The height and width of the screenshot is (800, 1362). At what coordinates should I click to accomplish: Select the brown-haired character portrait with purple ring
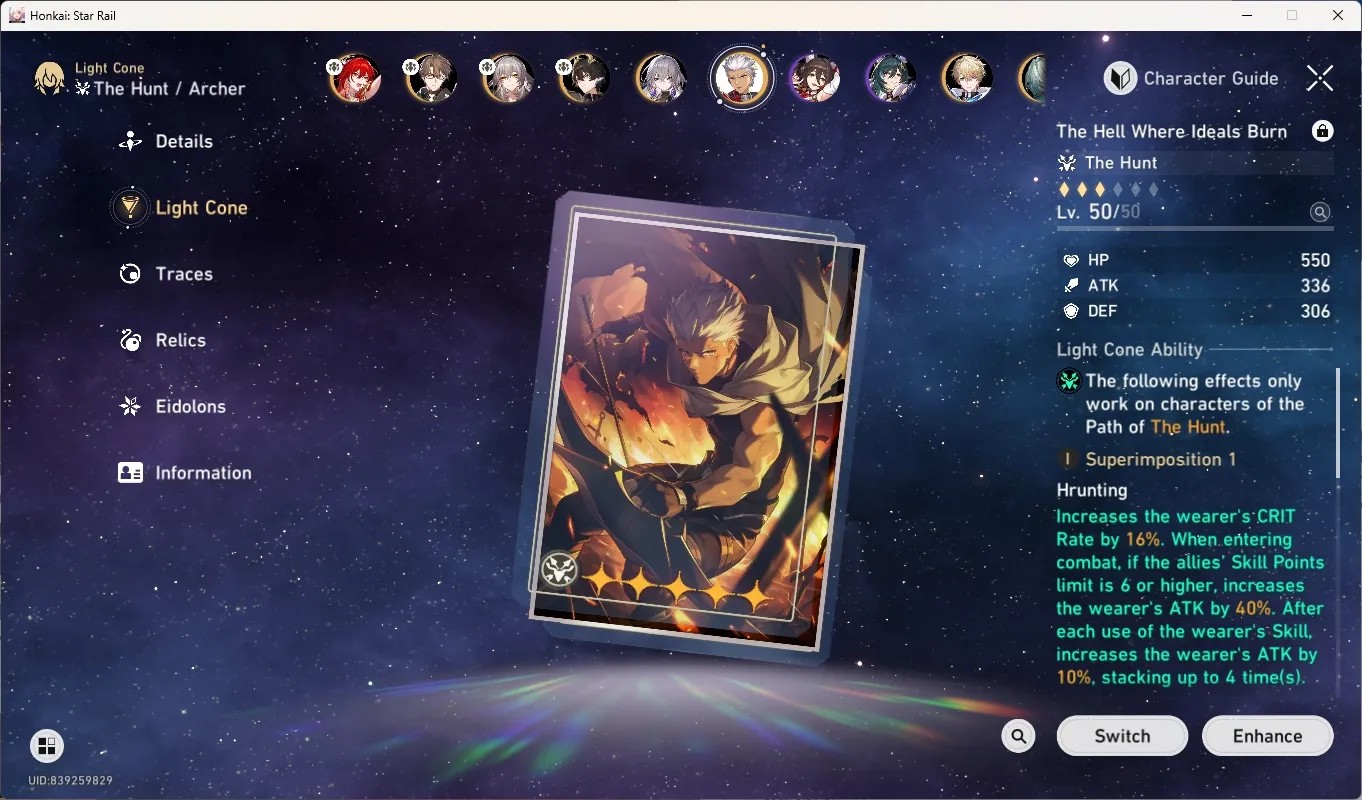point(814,78)
